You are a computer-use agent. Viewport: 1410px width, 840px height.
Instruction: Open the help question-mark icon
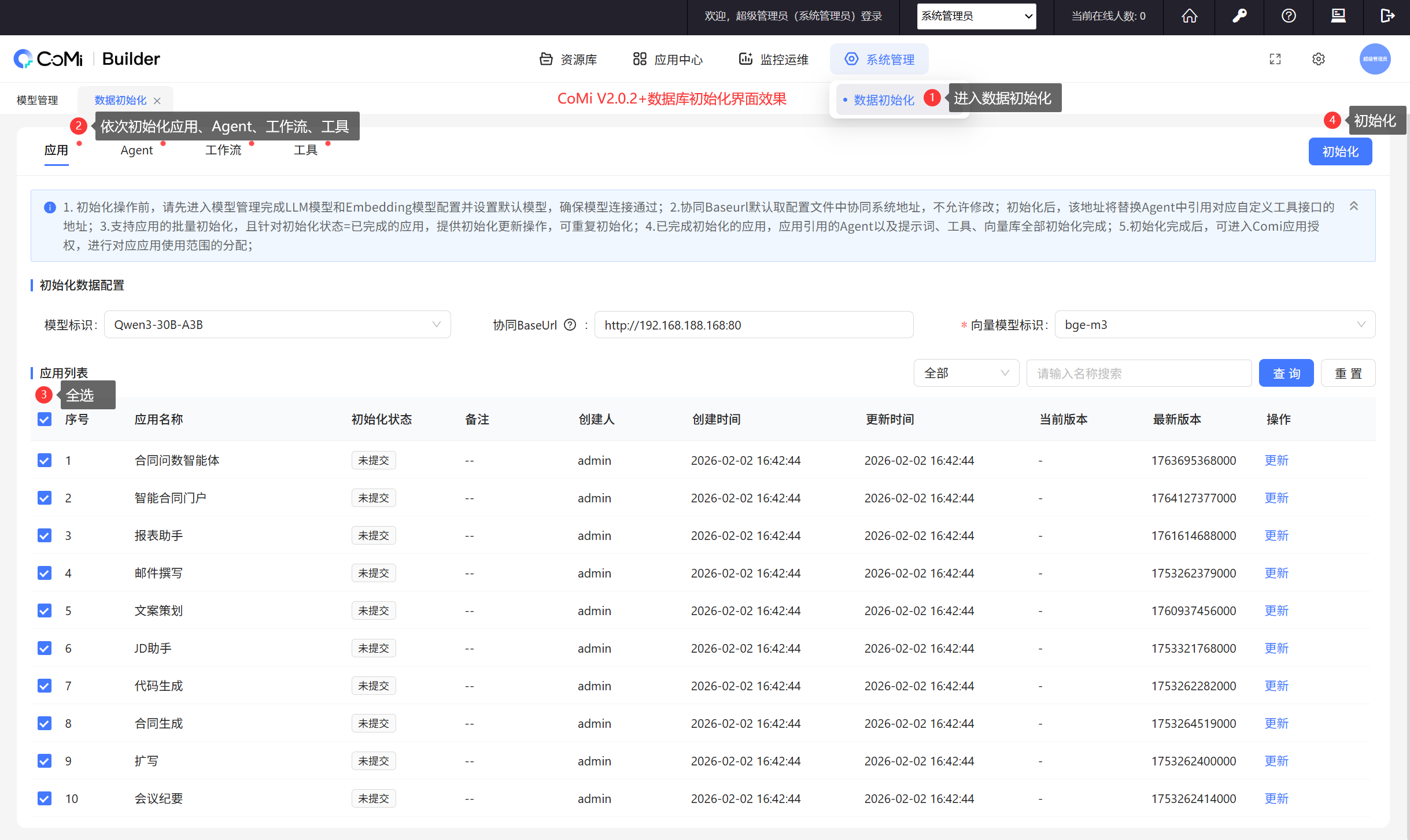click(x=1289, y=16)
